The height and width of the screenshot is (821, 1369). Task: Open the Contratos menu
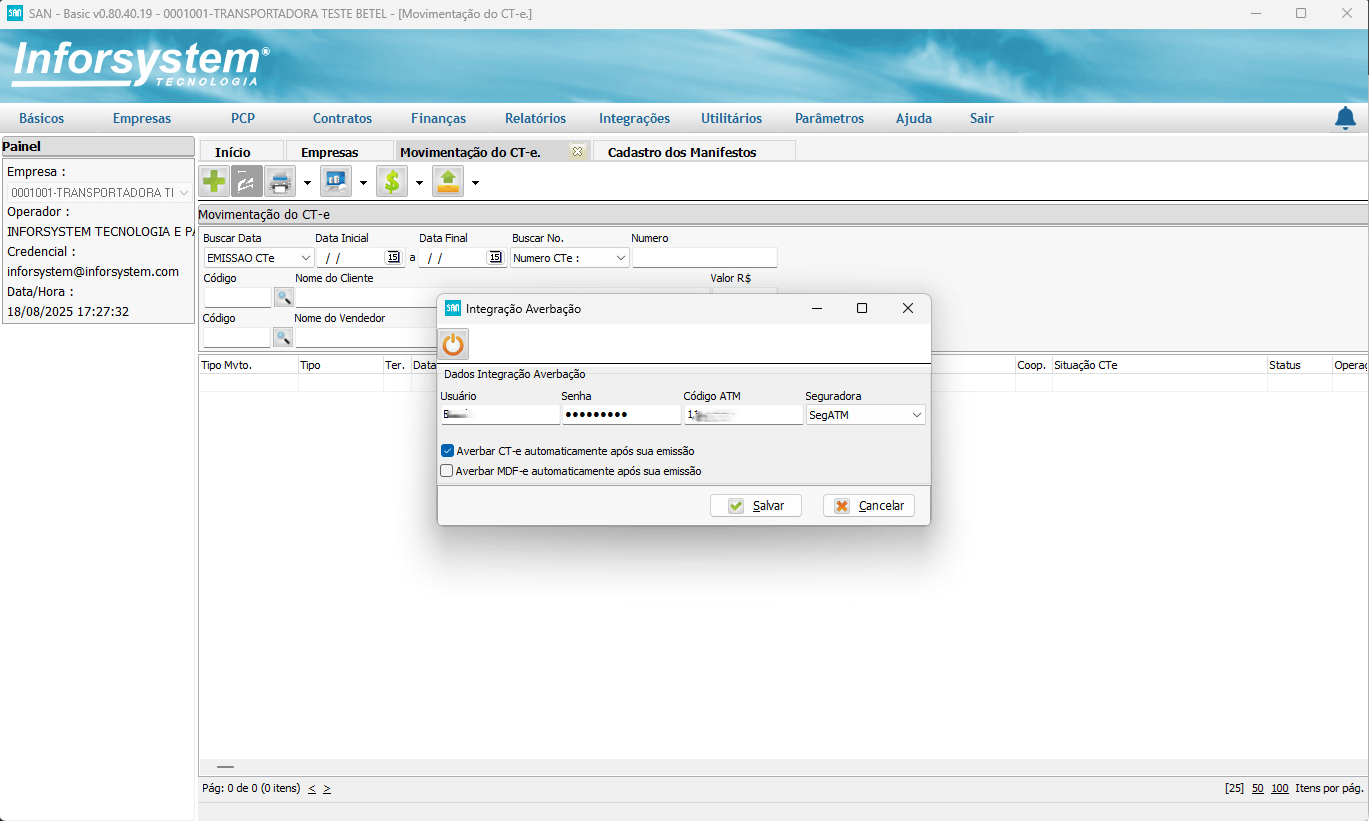point(342,118)
